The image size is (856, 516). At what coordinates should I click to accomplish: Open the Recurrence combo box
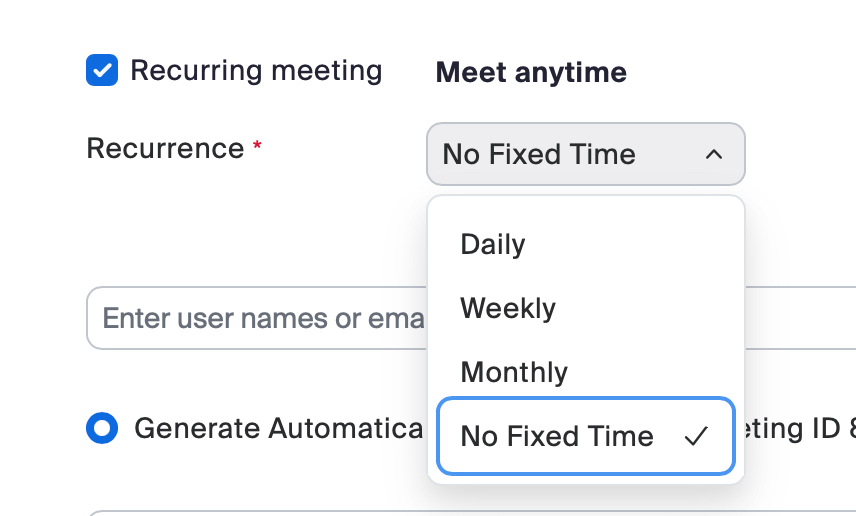click(585, 154)
